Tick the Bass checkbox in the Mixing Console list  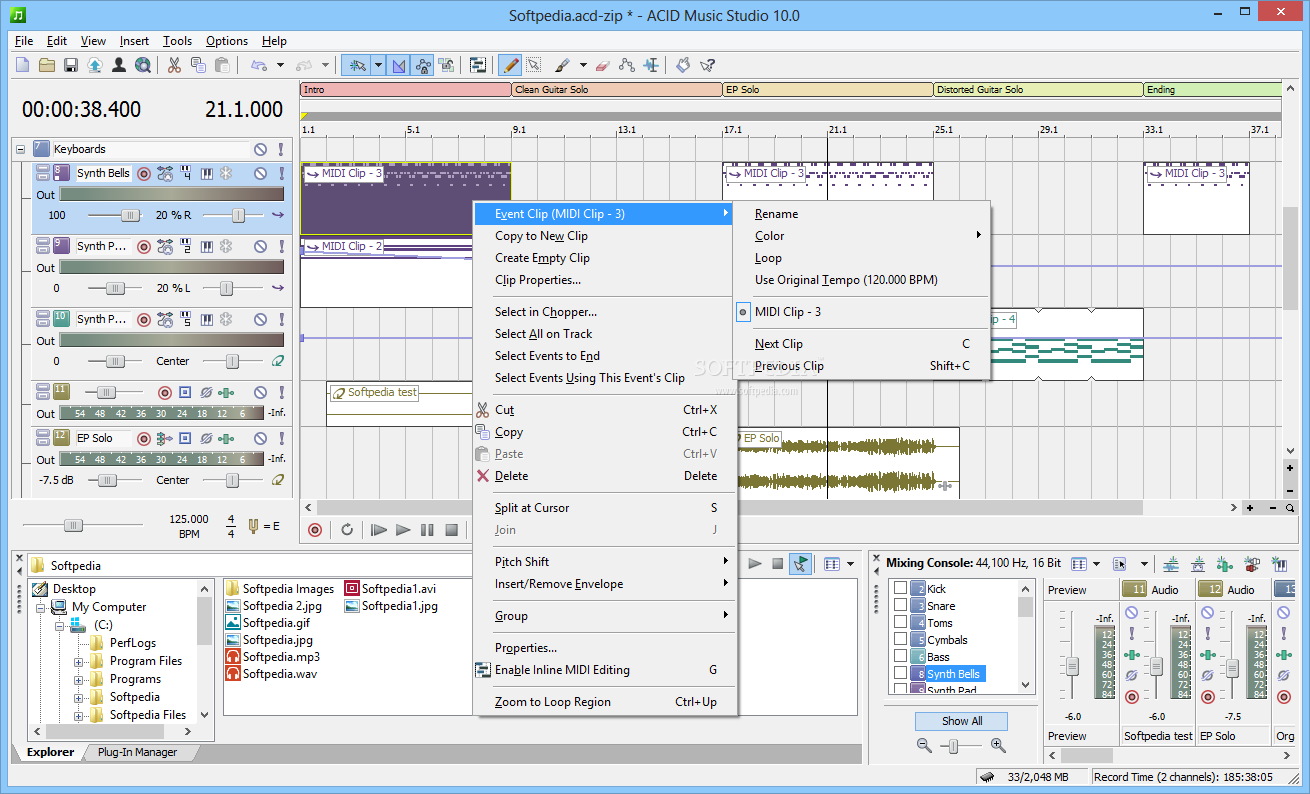coord(900,656)
